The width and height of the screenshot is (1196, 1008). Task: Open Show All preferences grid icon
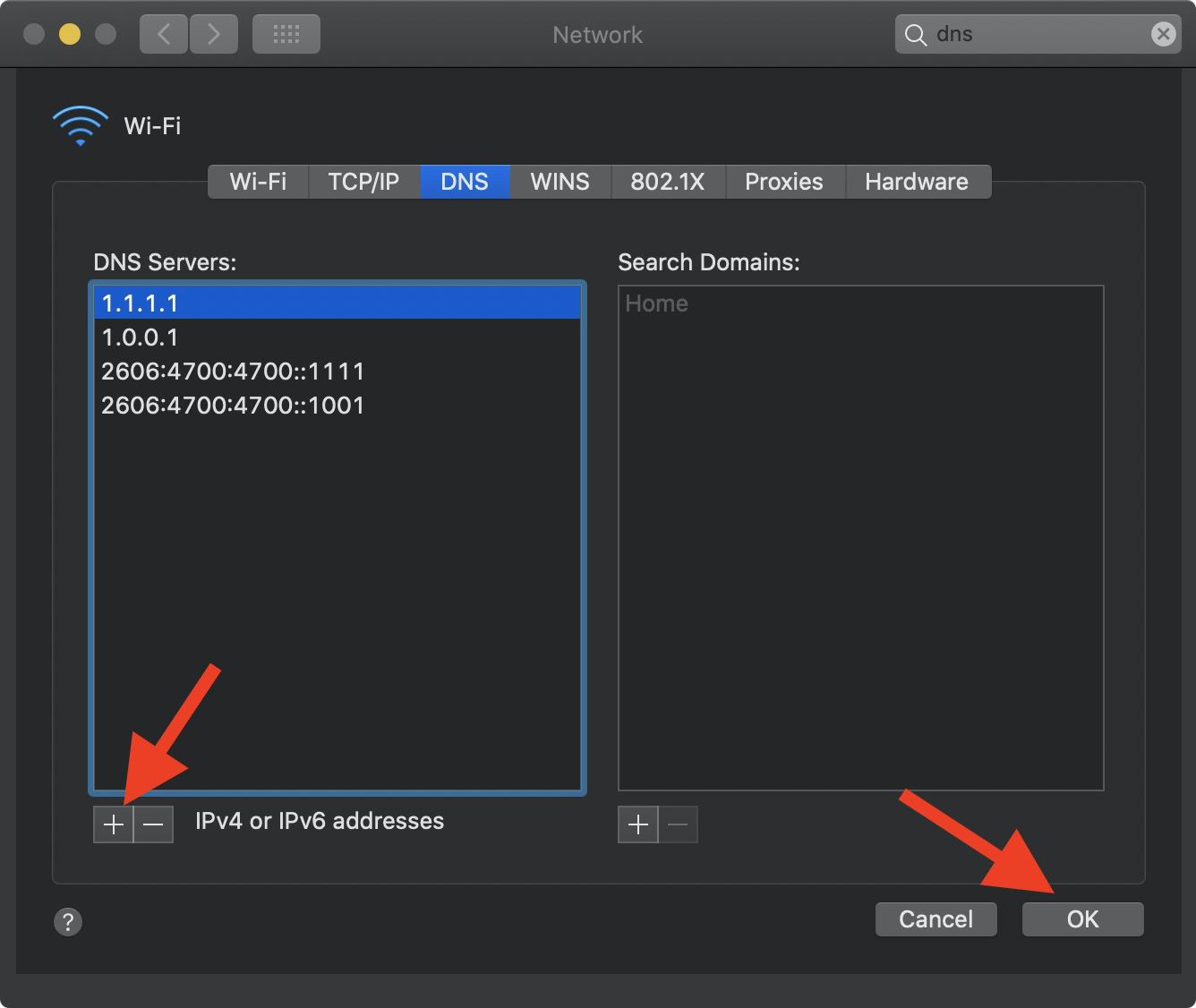click(286, 34)
